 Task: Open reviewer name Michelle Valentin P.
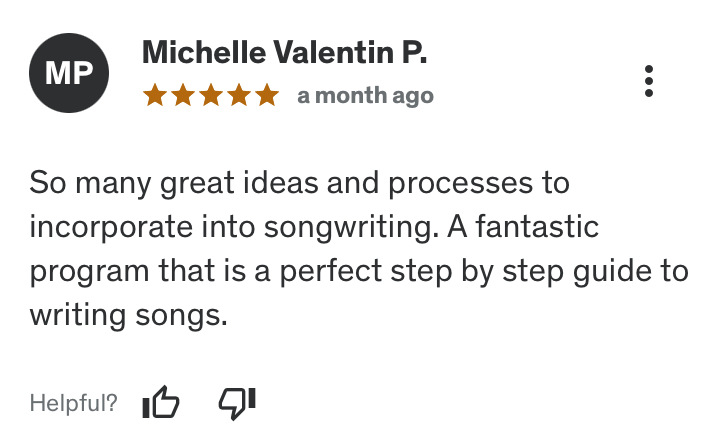point(285,53)
